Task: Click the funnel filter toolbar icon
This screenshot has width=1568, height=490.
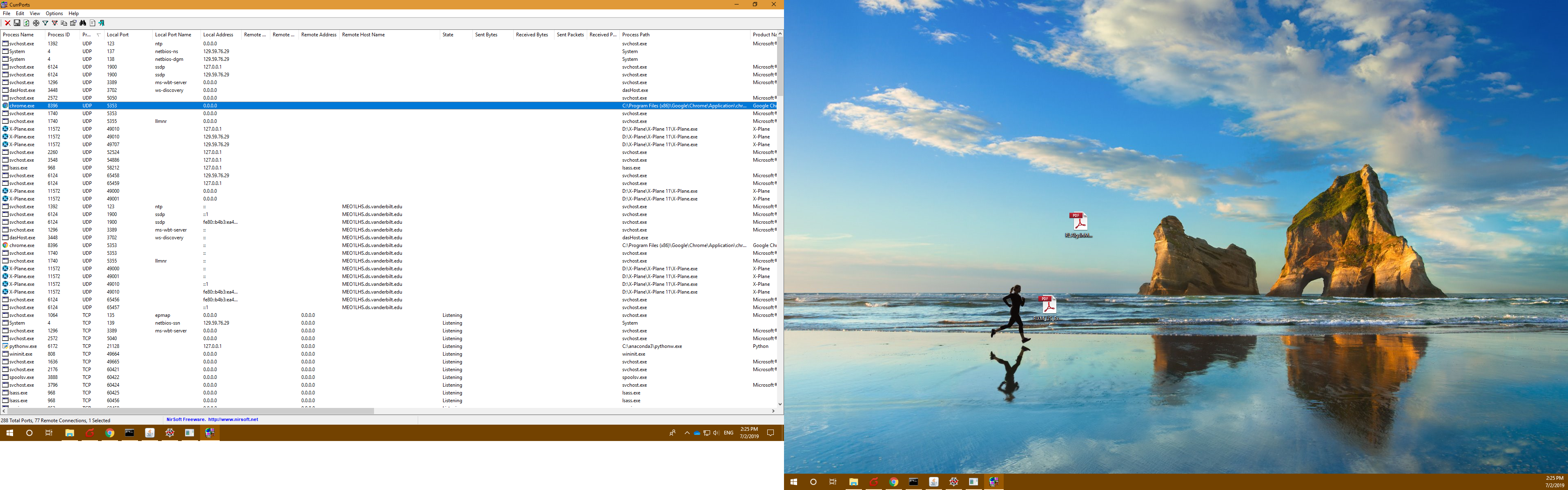Action: click(x=45, y=23)
